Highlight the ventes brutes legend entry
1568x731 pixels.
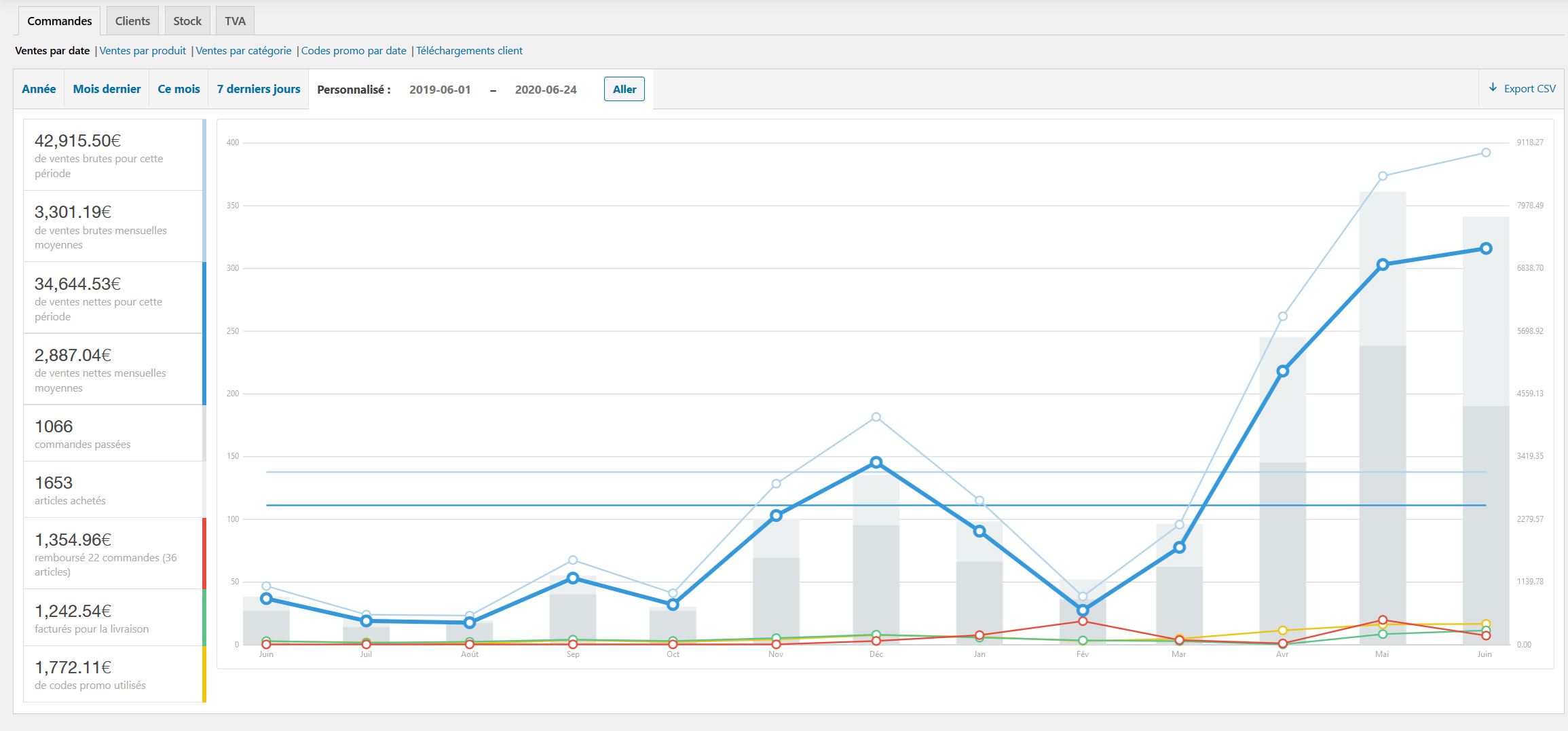pos(113,155)
